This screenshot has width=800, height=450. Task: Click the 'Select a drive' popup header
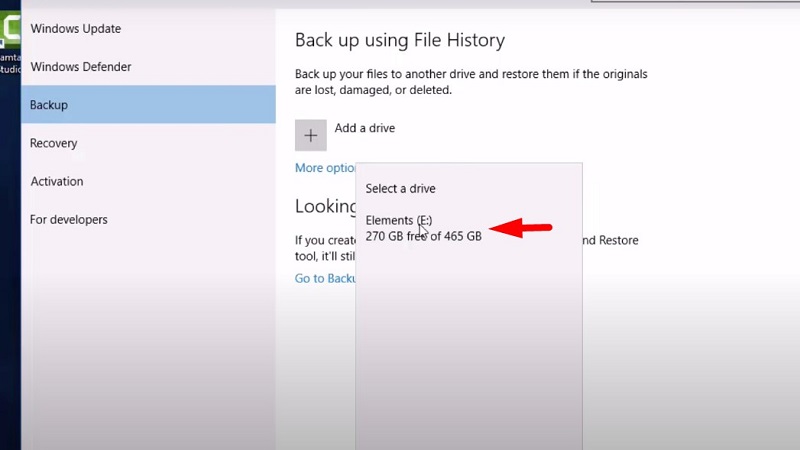point(400,188)
